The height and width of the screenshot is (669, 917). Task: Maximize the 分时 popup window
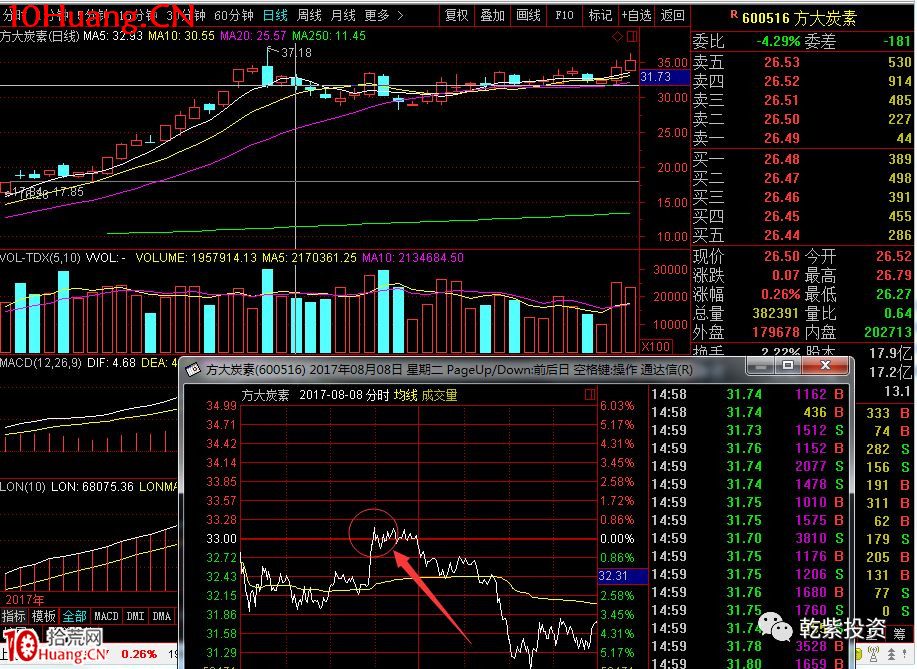pos(788,366)
